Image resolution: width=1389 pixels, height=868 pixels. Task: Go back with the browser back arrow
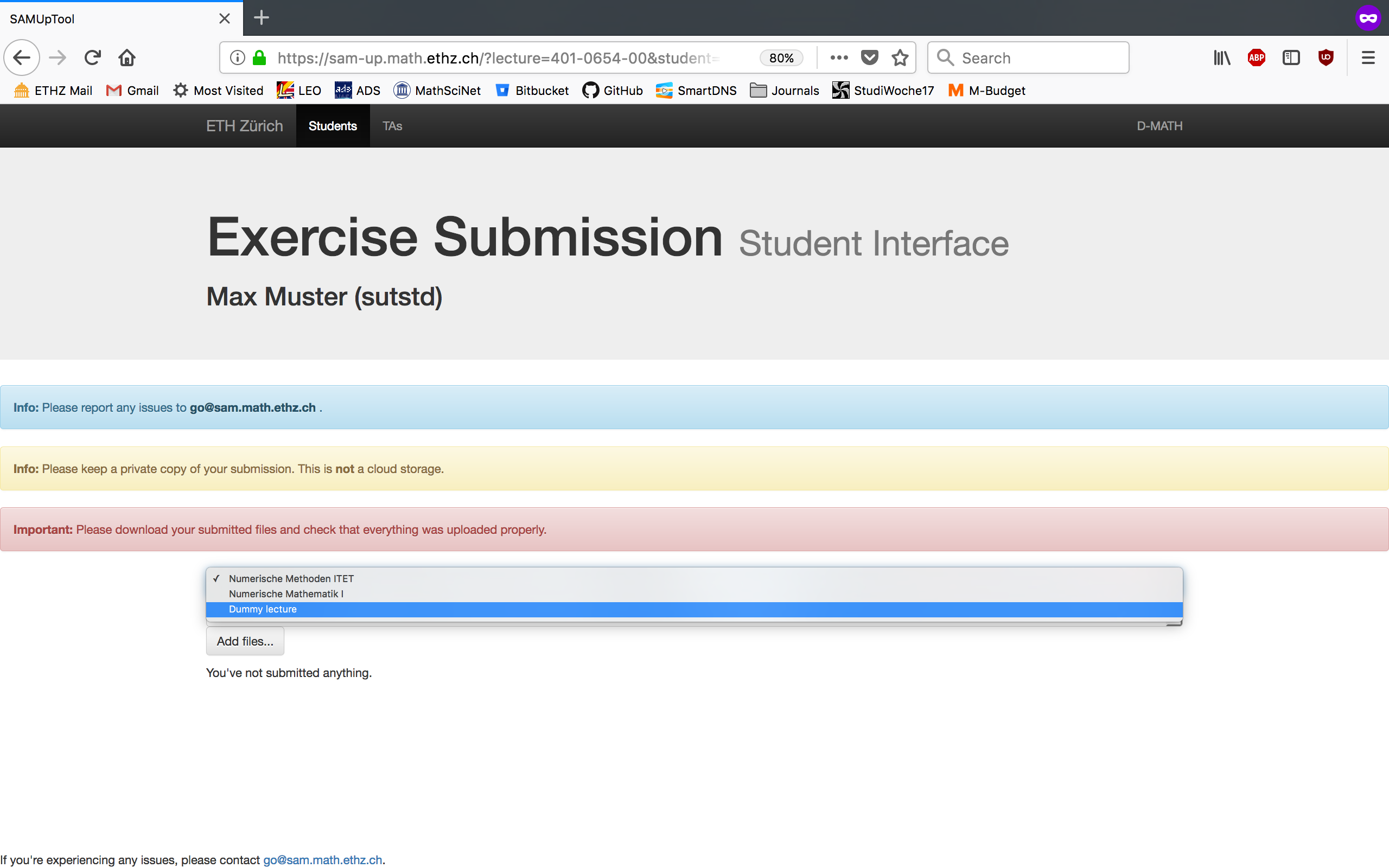pos(22,58)
